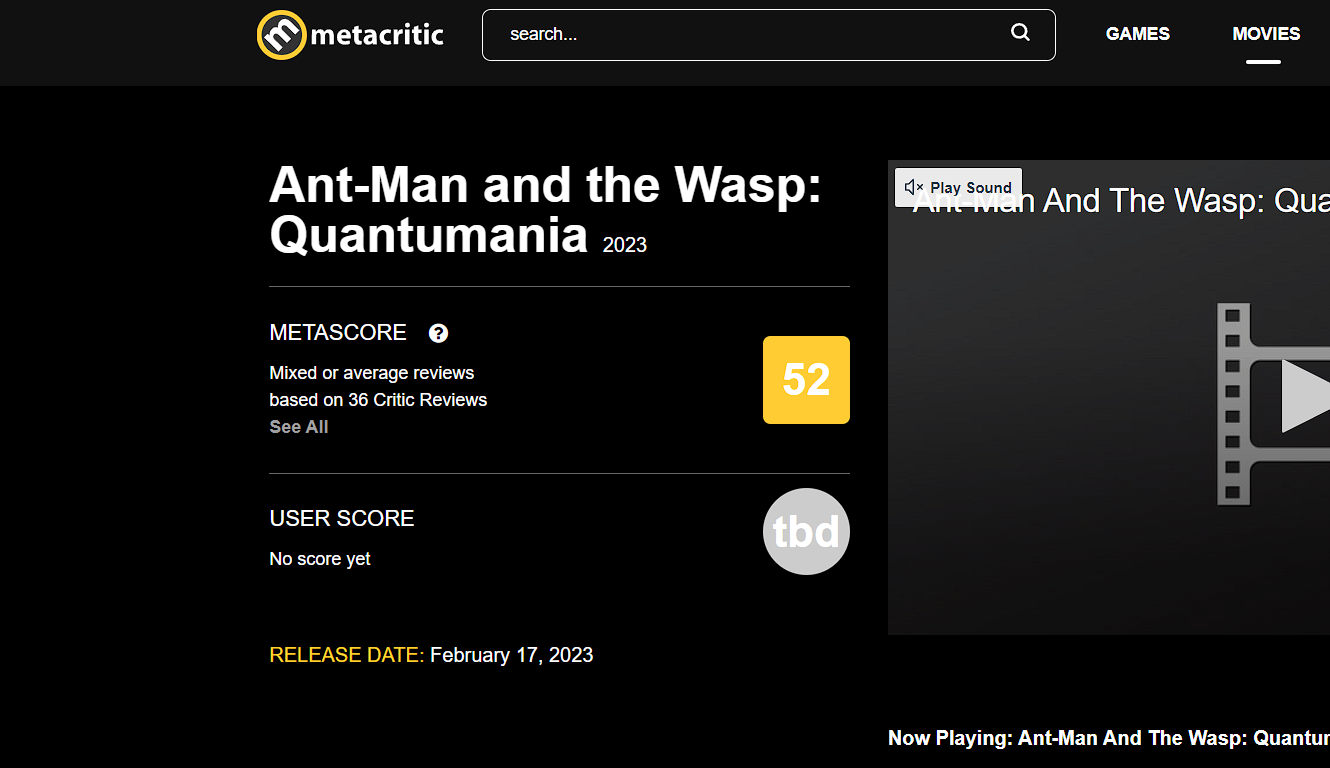Select the Movies navigation tab
This screenshot has height=768, width=1330.
click(1265, 34)
